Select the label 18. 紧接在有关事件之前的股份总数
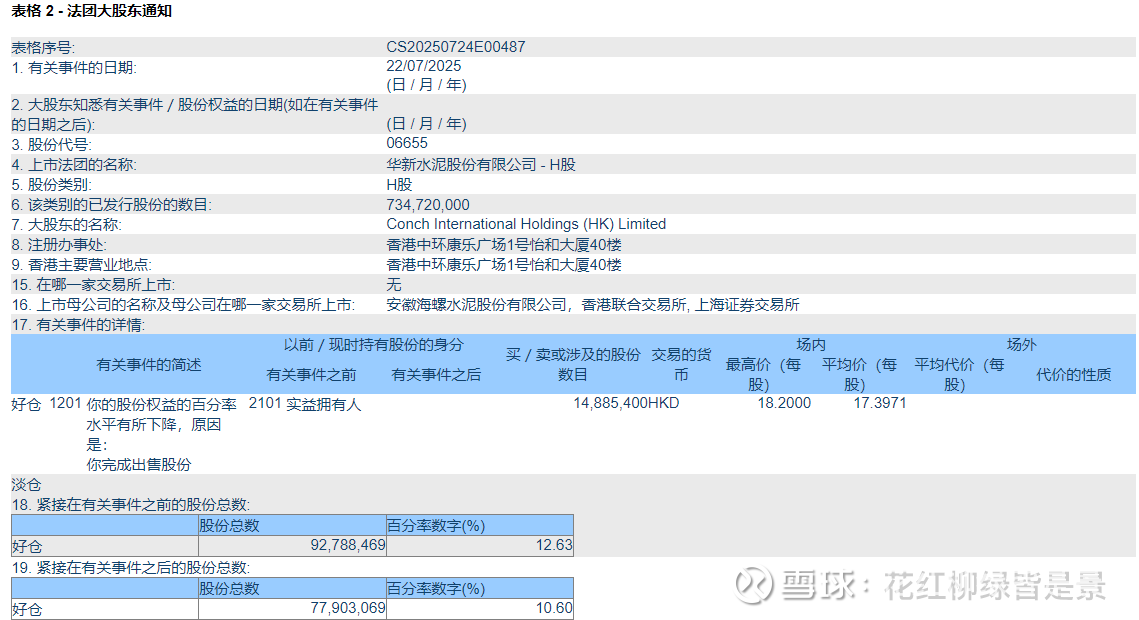The image size is (1139, 620). coord(131,505)
